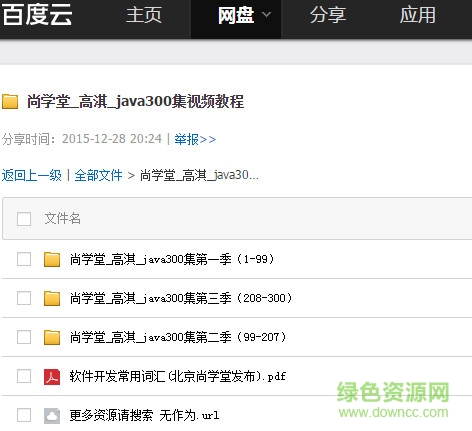Open the 主页 tab
This screenshot has width=472, height=431.
(144, 15)
